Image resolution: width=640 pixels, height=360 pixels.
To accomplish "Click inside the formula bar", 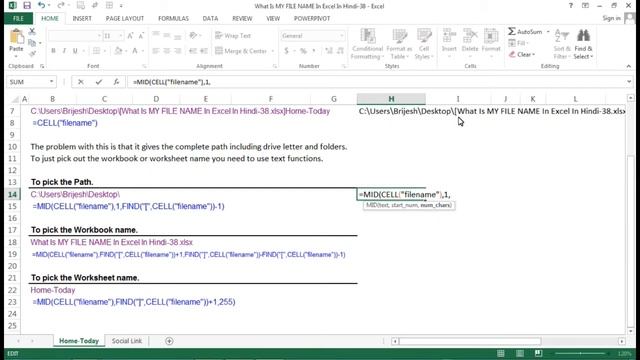I will coord(376,82).
